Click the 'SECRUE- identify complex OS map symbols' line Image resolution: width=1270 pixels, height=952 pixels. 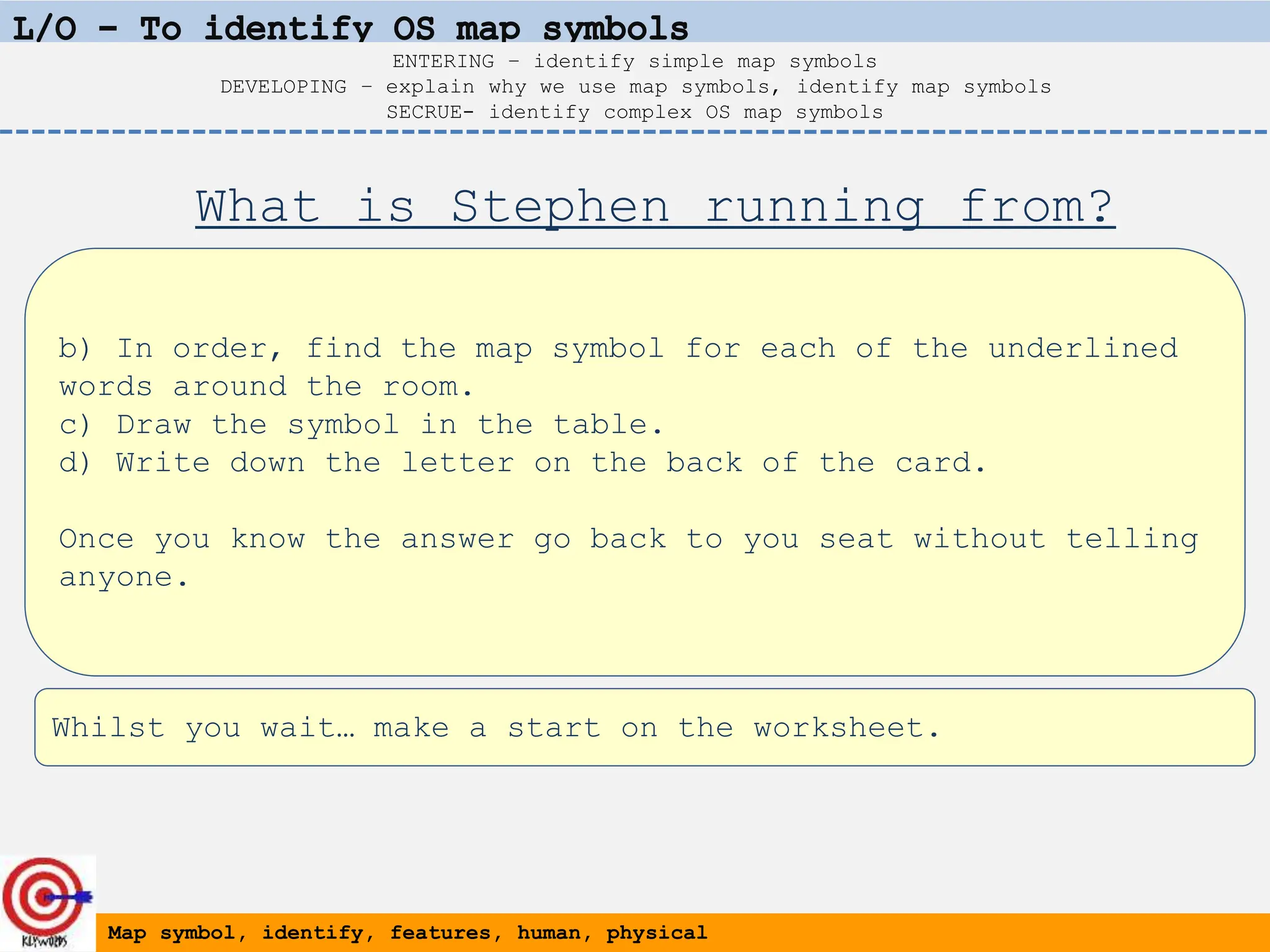point(634,112)
